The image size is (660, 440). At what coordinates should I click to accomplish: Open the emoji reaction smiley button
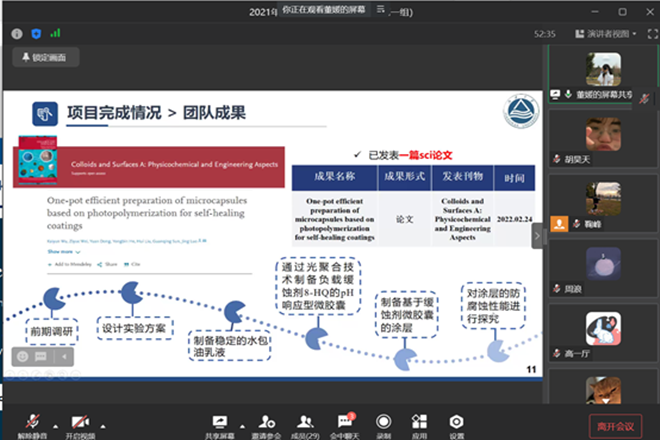tap(22, 356)
